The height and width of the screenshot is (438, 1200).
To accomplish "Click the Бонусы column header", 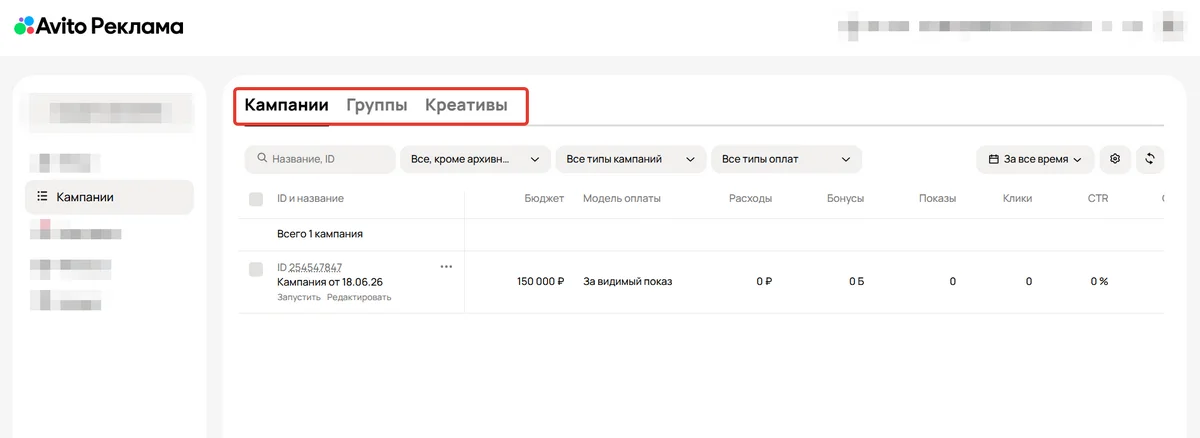I will [x=845, y=199].
